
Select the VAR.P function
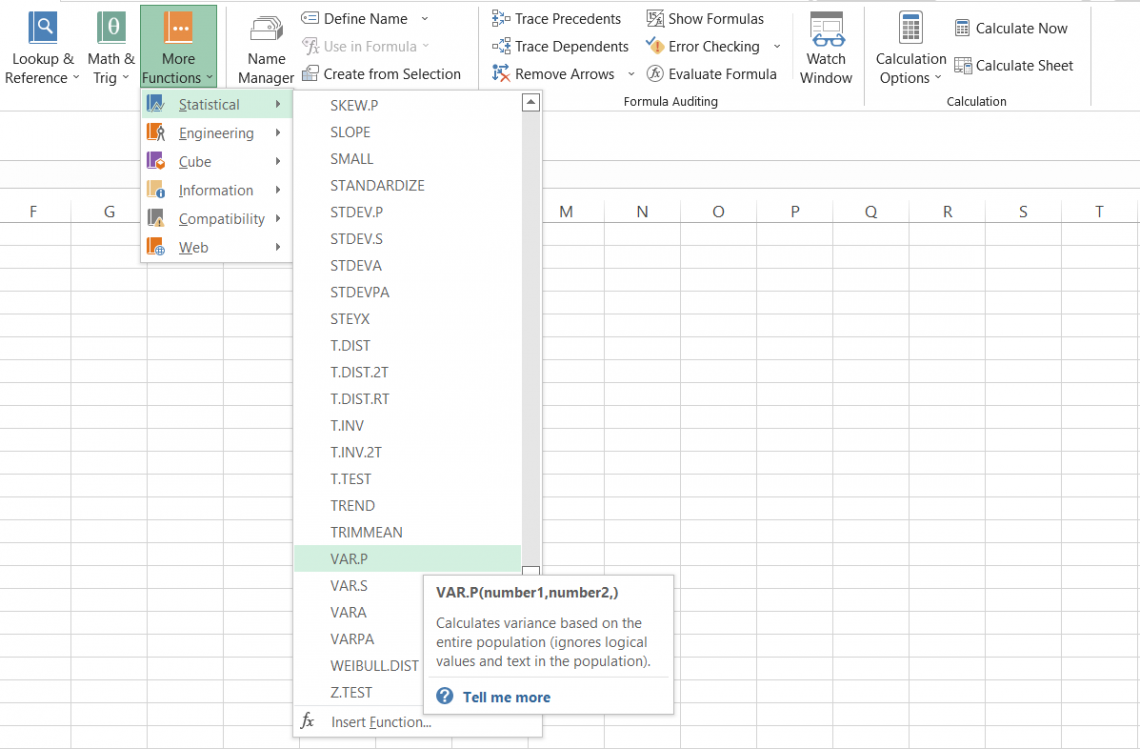[x=349, y=558]
